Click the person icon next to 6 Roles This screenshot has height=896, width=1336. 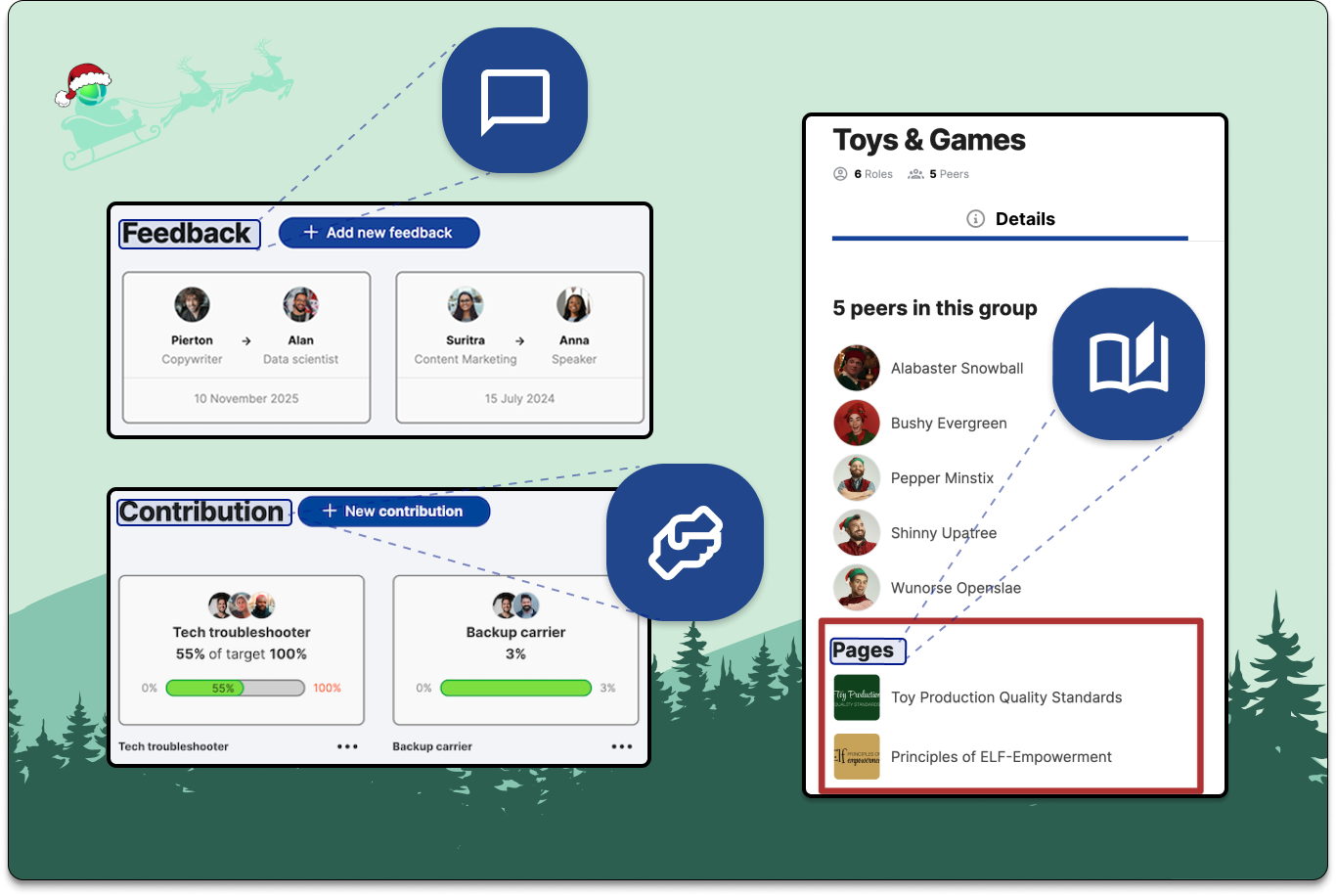pos(839,173)
